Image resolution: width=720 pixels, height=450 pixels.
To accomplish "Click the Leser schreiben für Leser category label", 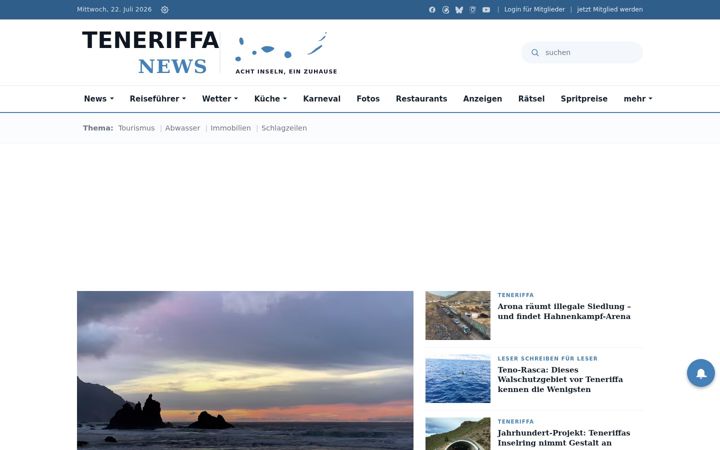I will pos(547,359).
